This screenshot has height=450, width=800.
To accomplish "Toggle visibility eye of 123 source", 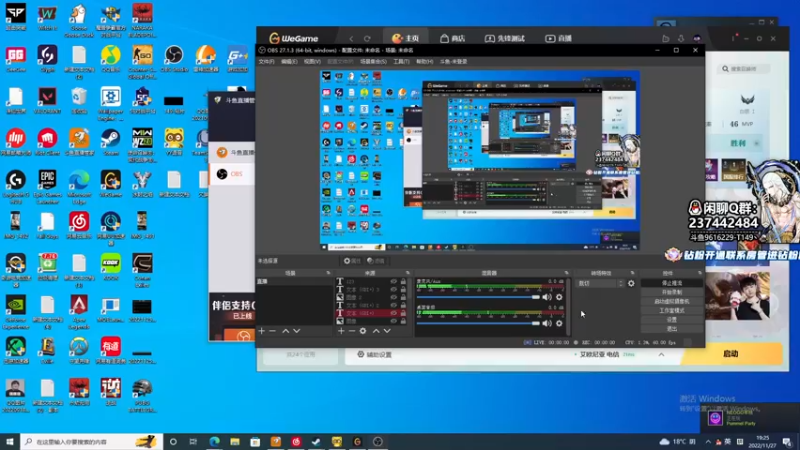I will tap(393, 282).
